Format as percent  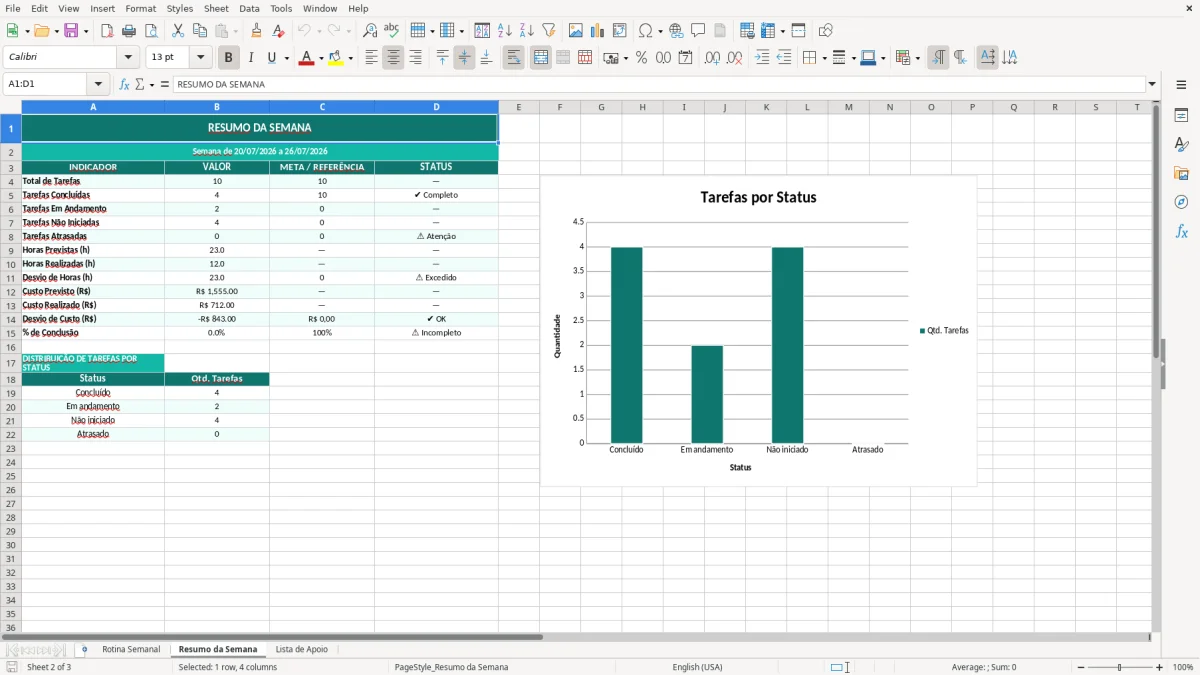(x=642, y=58)
